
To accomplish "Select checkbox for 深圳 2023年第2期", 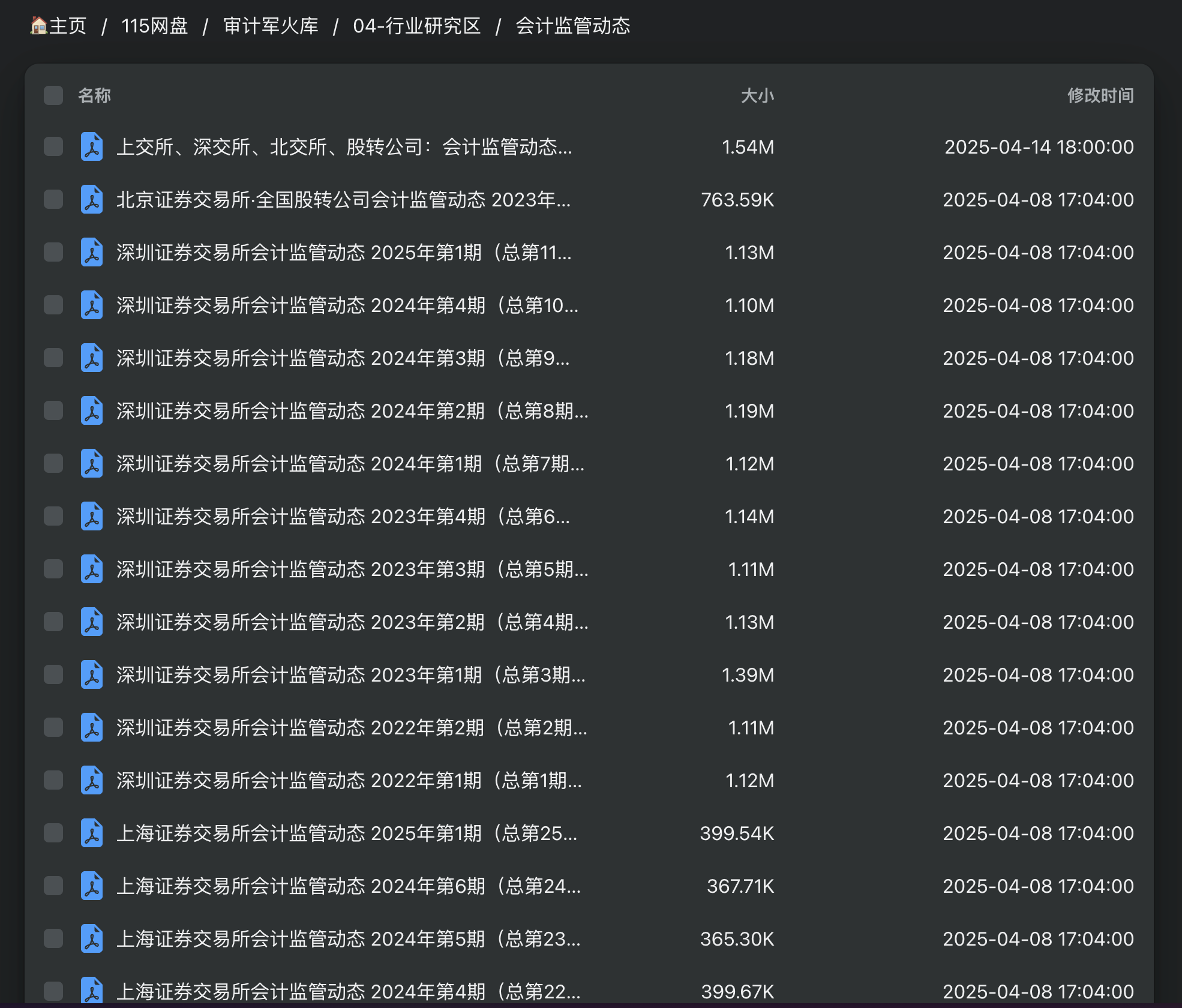I will [x=53, y=622].
